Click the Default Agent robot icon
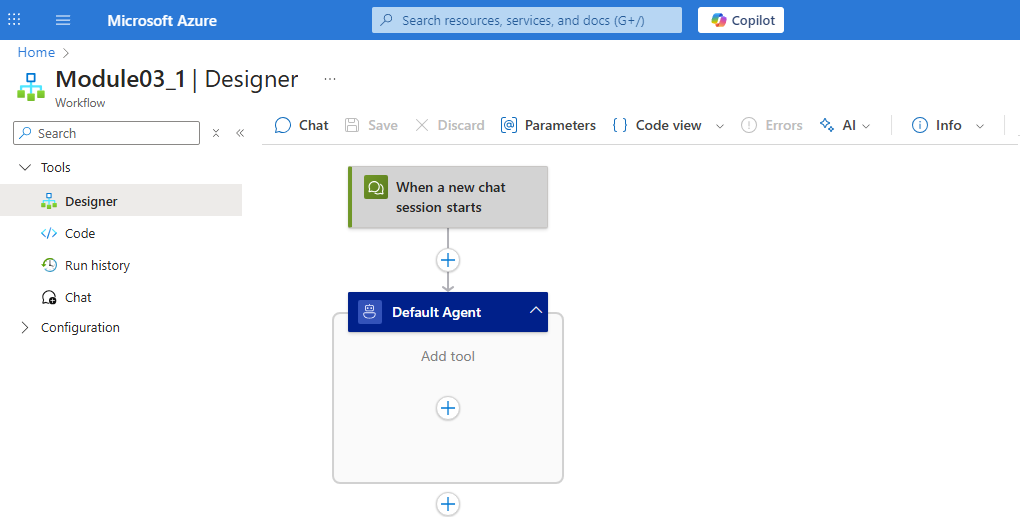This screenshot has width=1020, height=520. point(370,312)
